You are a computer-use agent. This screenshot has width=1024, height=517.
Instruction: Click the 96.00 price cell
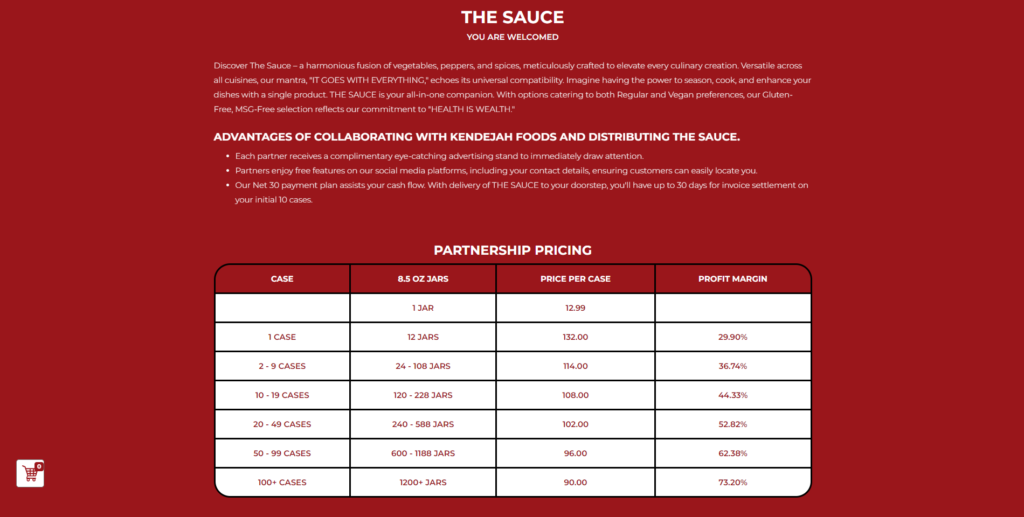[575, 453]
